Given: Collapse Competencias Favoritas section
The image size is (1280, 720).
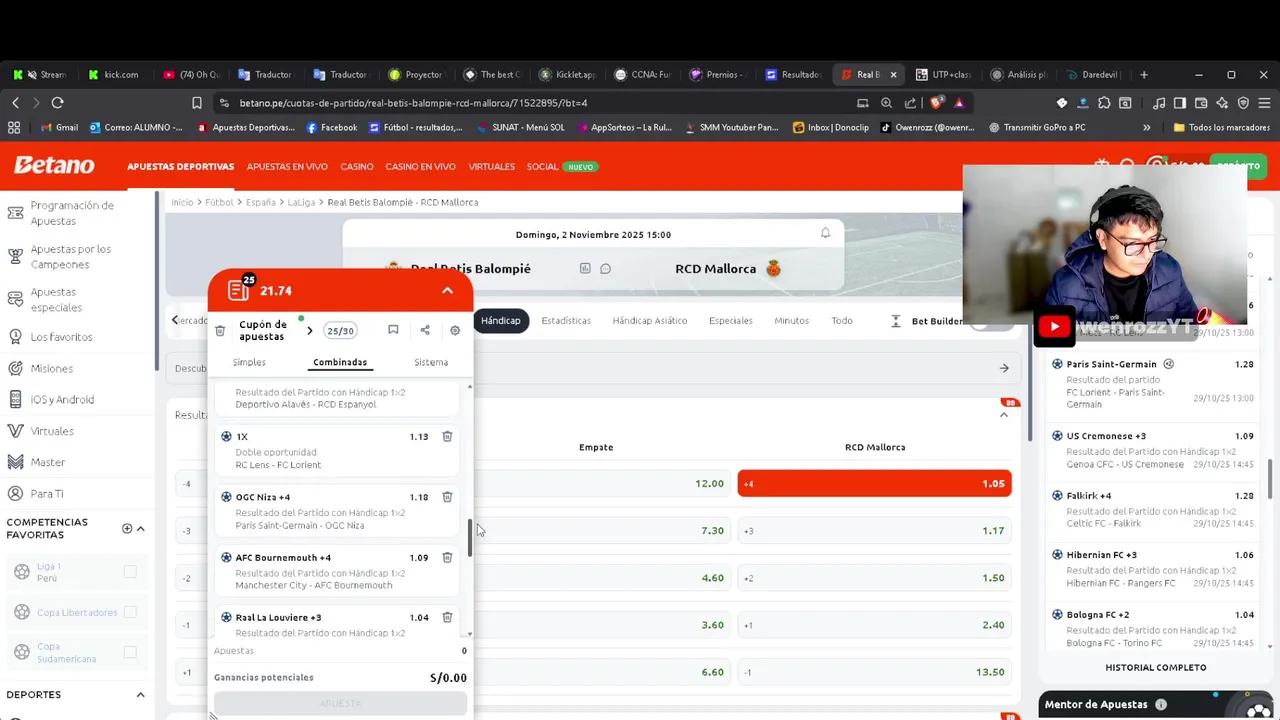Looking at the screenshot, I should click(x=140, y=528).
